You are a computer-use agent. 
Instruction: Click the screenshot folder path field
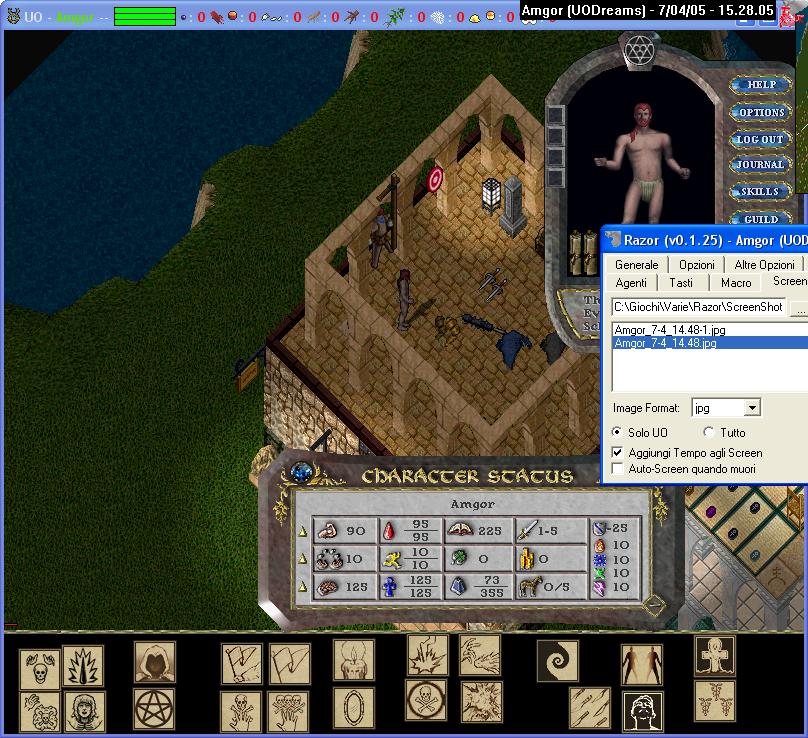click(x=698, y=307)
